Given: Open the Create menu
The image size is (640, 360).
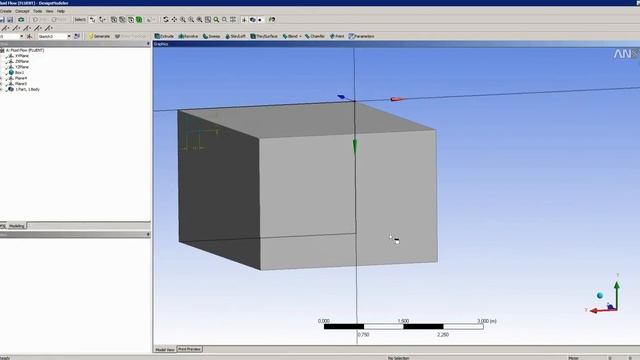Looking at the screenshot, I should (6, 11).
